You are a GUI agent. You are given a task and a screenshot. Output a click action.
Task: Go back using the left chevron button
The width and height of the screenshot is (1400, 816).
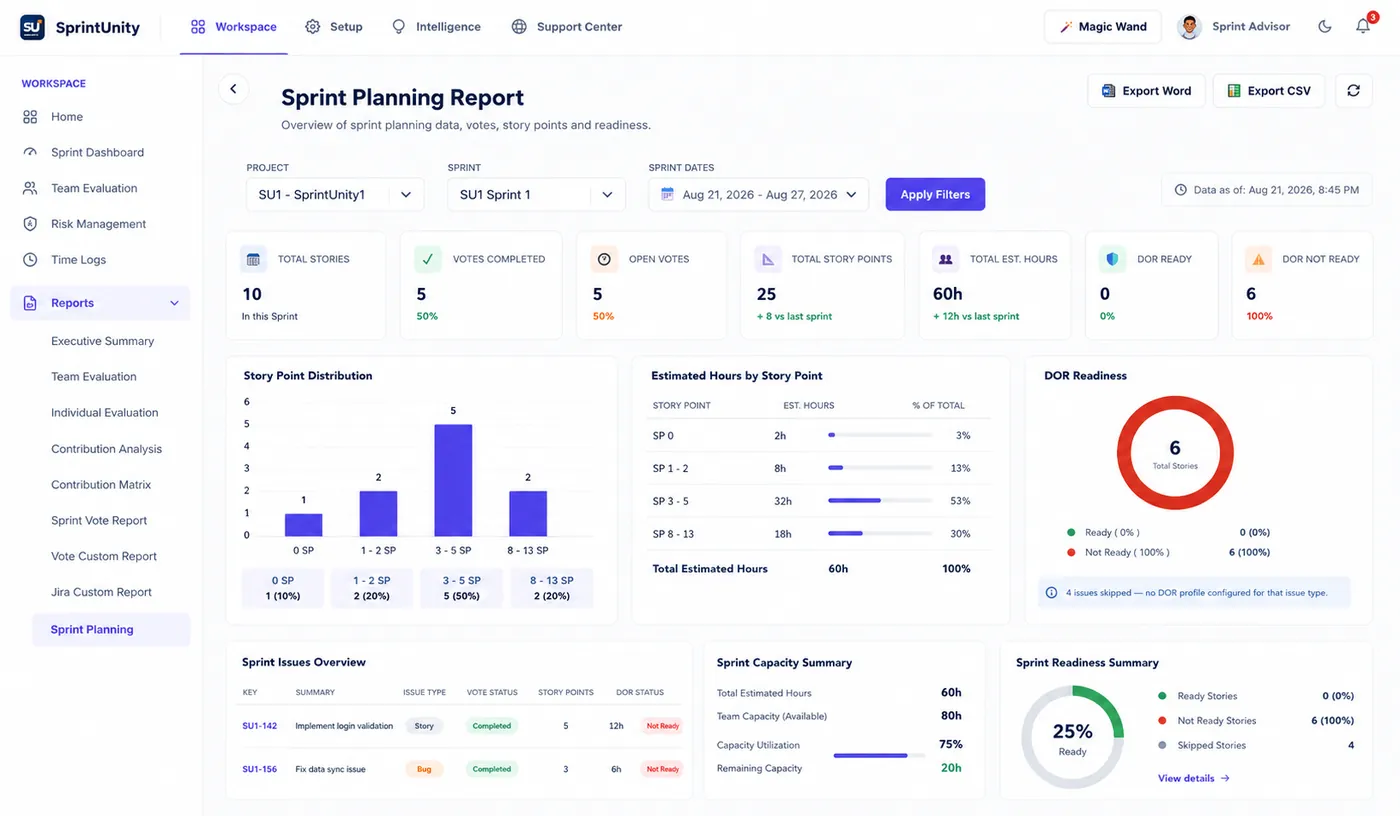(233, 89)
